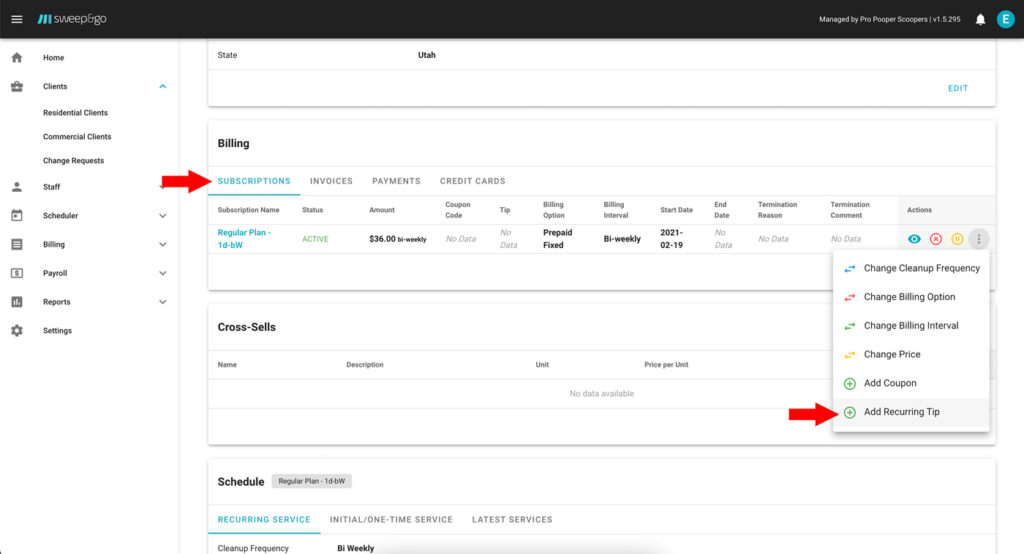Click the Settings gear icon

[17, 331]
